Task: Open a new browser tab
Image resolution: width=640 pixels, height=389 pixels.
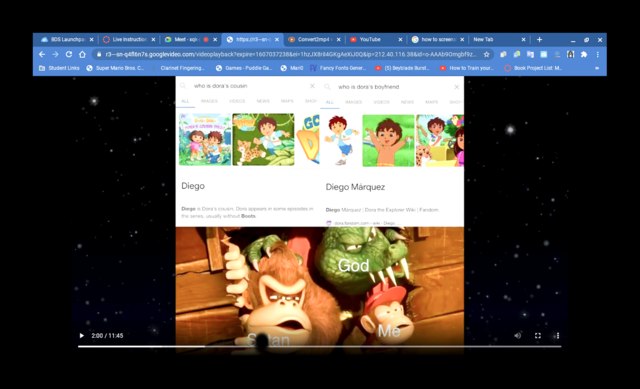Action: coord(539,40)
